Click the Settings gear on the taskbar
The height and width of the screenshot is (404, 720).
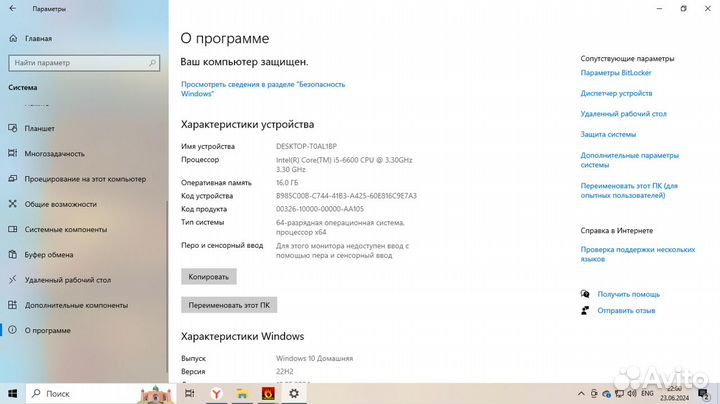(294, 393)
